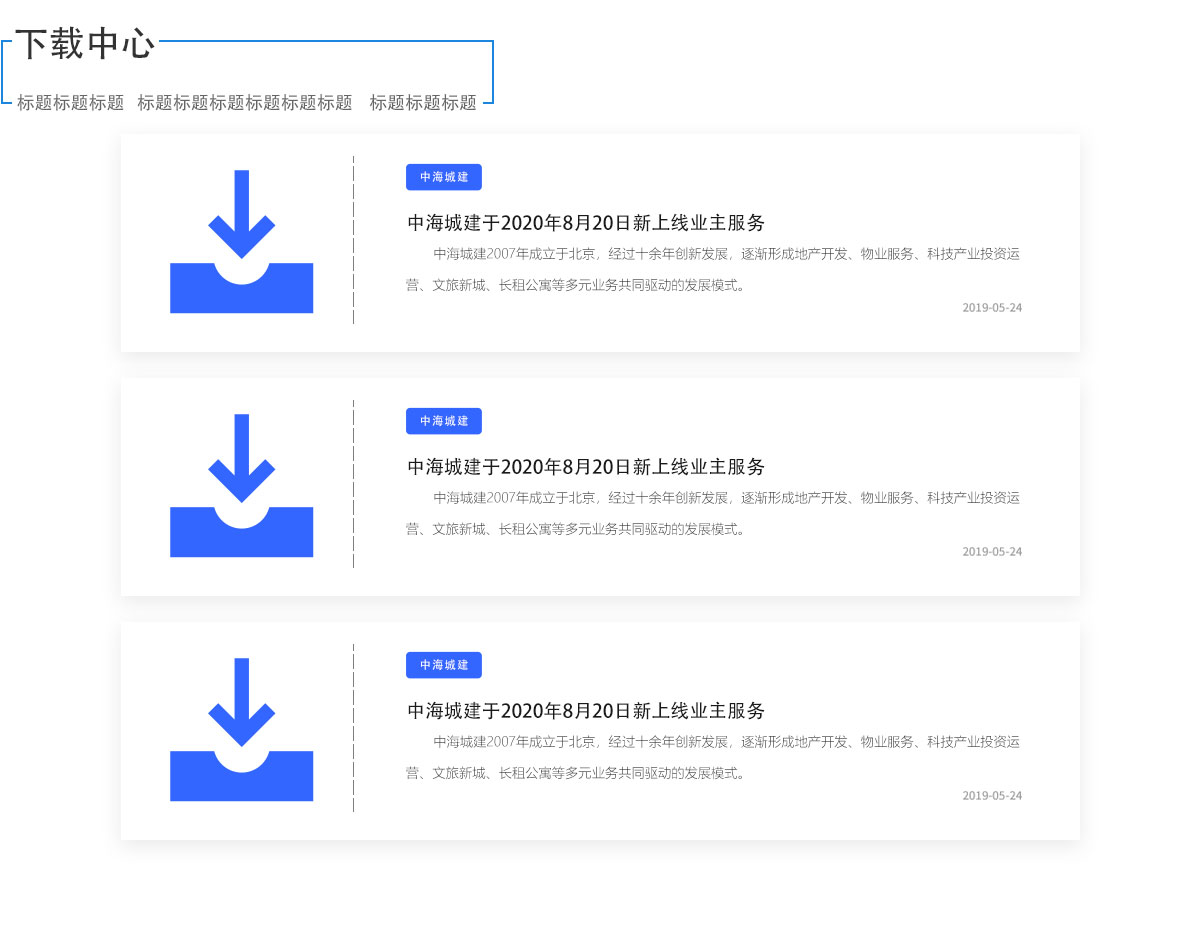Click the download icon in the third card
The image size is (1200, 950).
242,729
